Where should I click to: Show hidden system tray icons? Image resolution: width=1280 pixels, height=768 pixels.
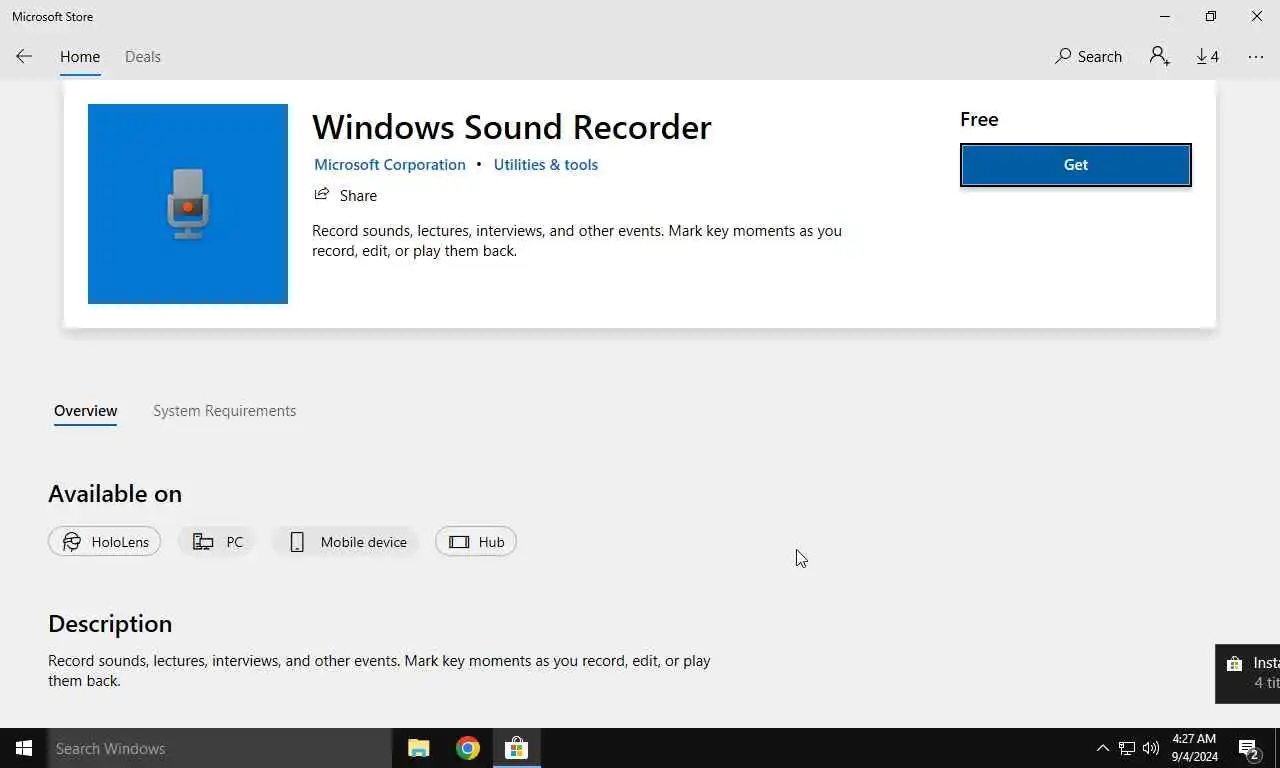point(1103,748)
